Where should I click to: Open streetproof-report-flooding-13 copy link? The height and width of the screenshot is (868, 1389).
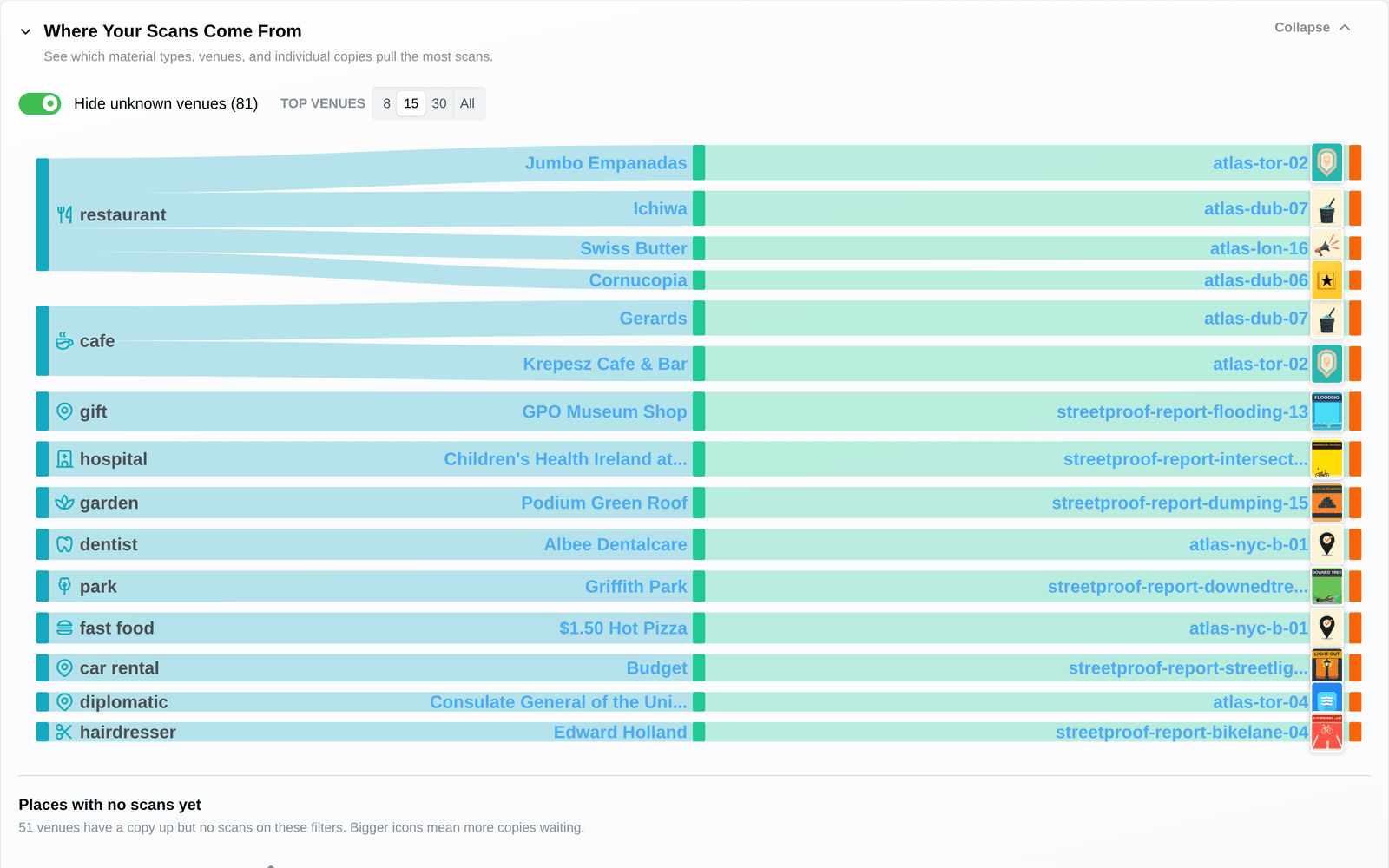tap(1182, 411)
